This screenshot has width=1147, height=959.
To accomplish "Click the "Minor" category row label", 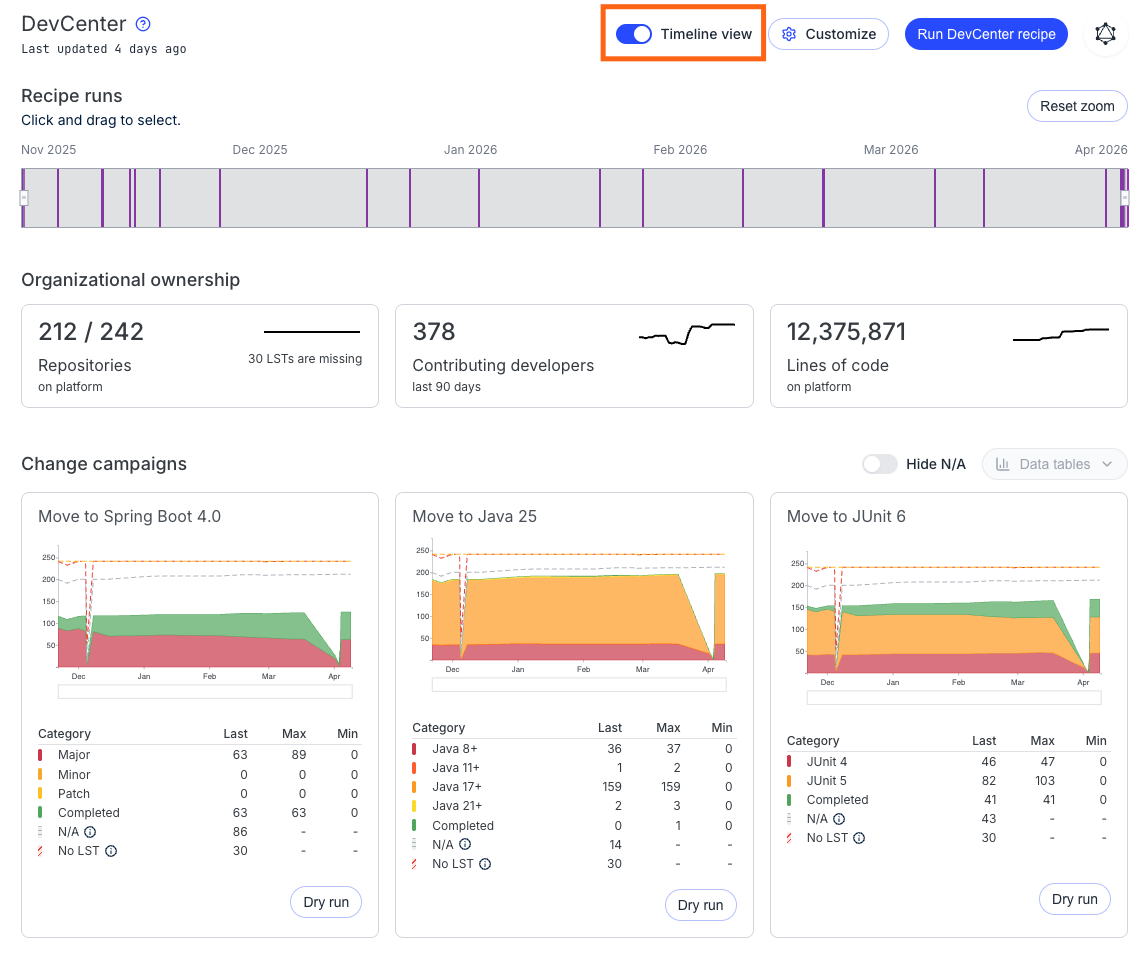I will point(74,775).
